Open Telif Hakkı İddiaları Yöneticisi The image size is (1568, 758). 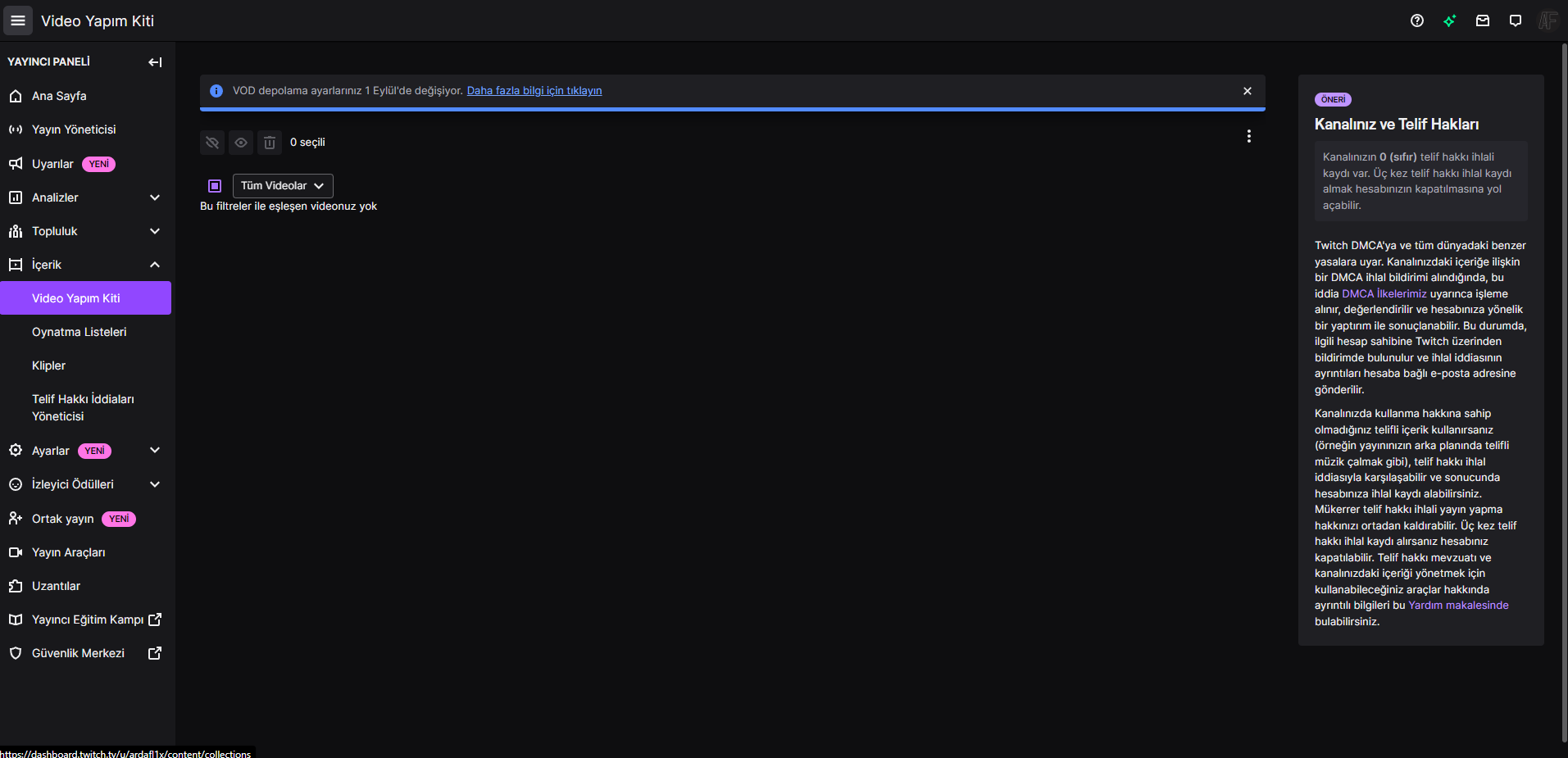86,407
